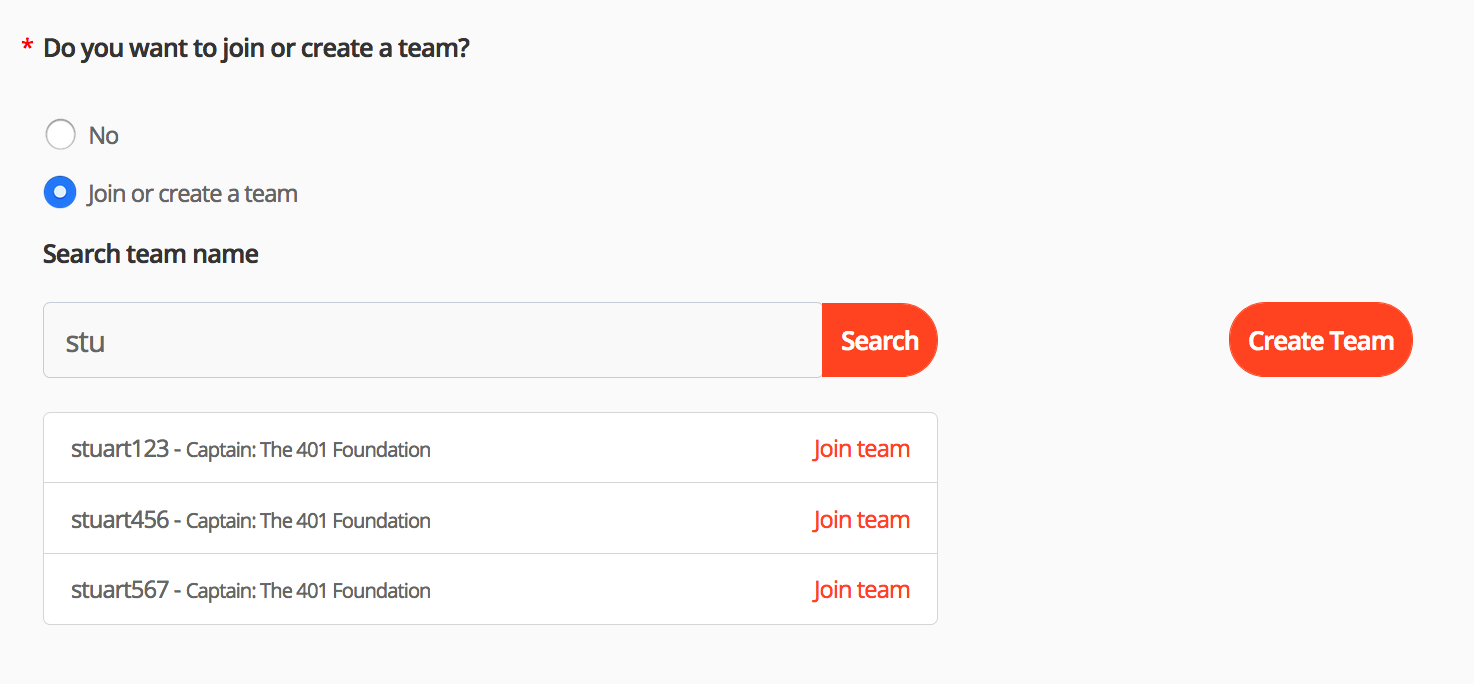Join team stuart456 via its link
Screen dimensions: 1474x684
point(861,520)
